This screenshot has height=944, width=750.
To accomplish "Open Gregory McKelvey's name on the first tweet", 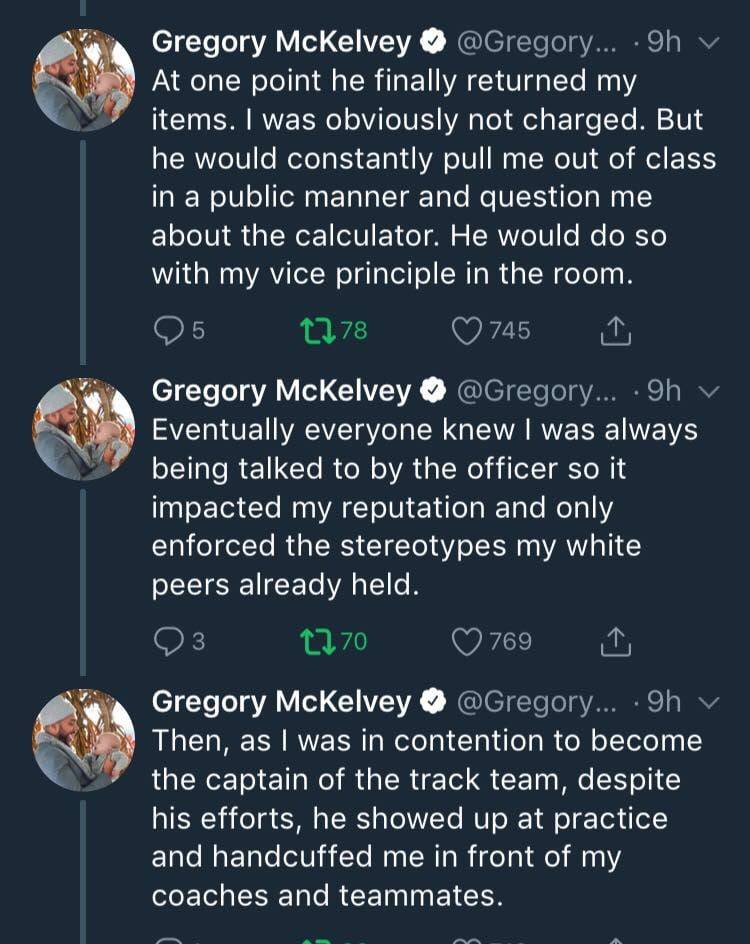I will point(281,42).
